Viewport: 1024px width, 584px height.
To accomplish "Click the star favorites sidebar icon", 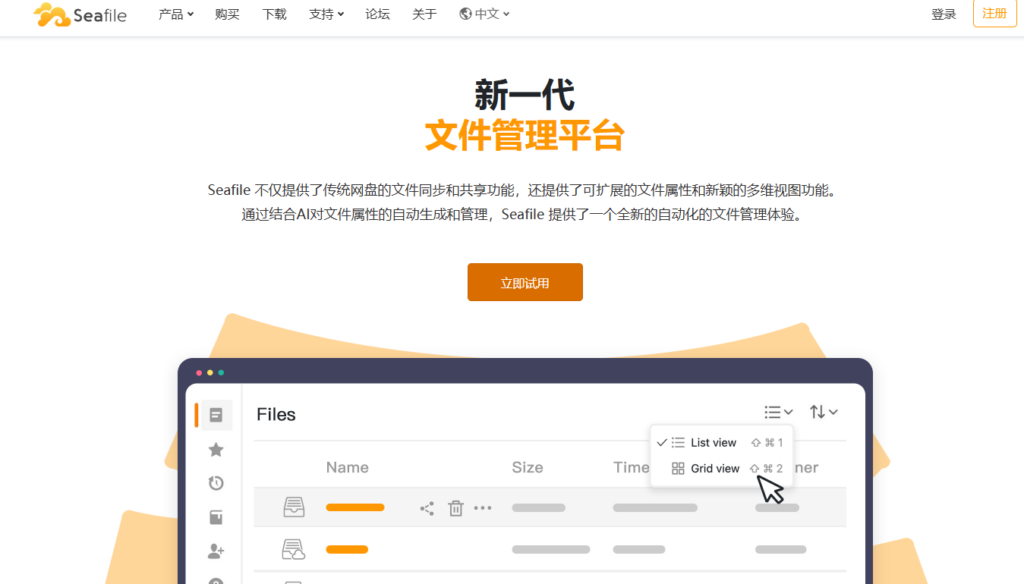I will click(216, 449).
